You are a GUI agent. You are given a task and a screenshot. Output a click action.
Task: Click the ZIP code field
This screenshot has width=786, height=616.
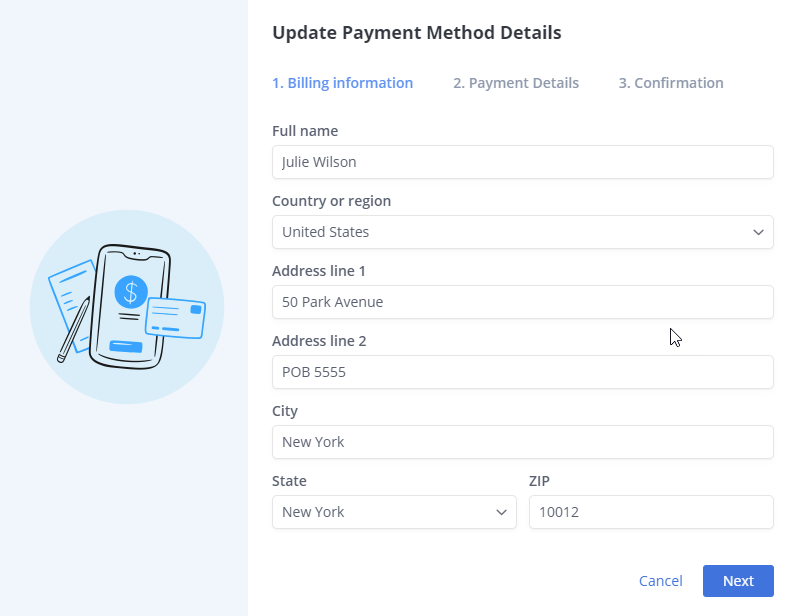click(x=650, y=512)
